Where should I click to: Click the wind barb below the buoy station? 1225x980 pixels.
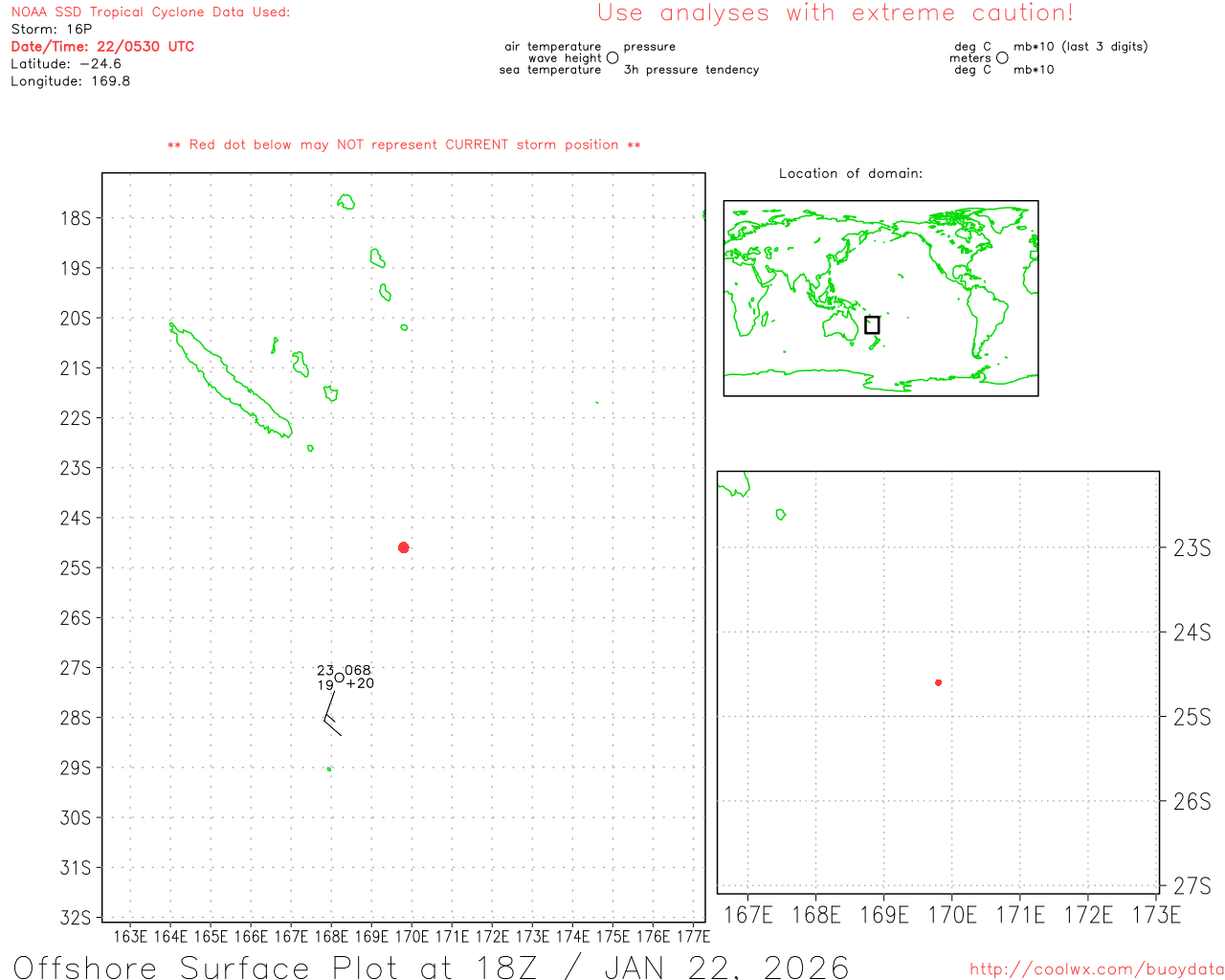click(x=331, y=713)
